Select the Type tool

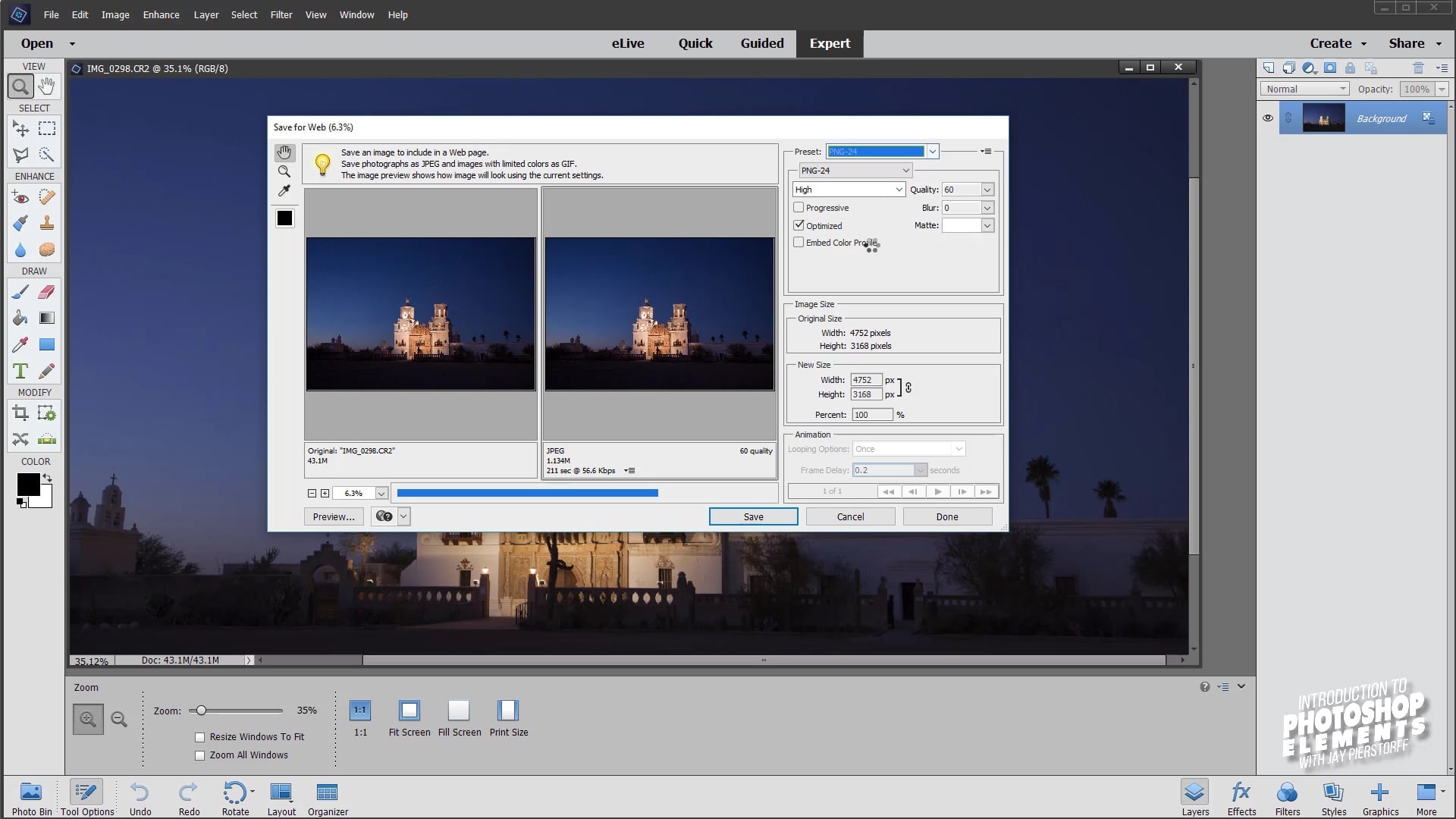(20, 371)
